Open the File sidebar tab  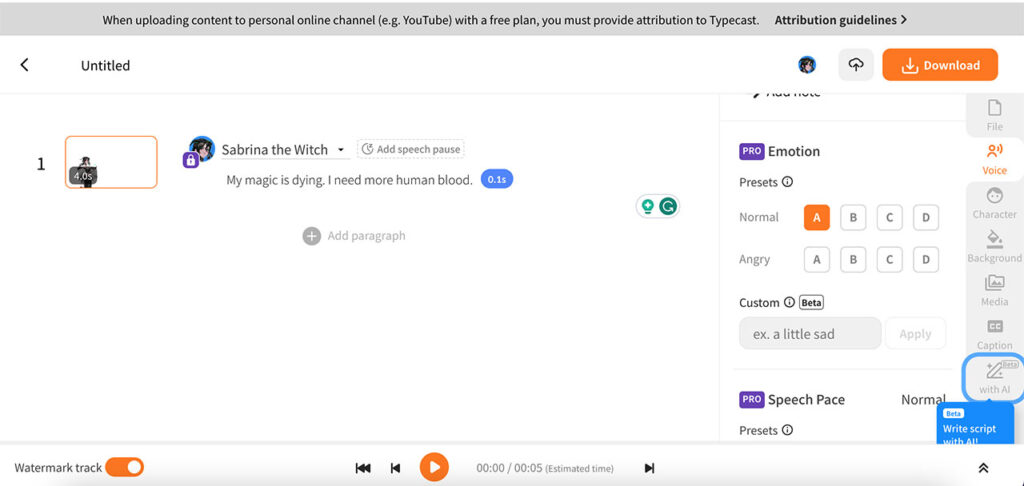pyautogui.click(x=994, y=115)
